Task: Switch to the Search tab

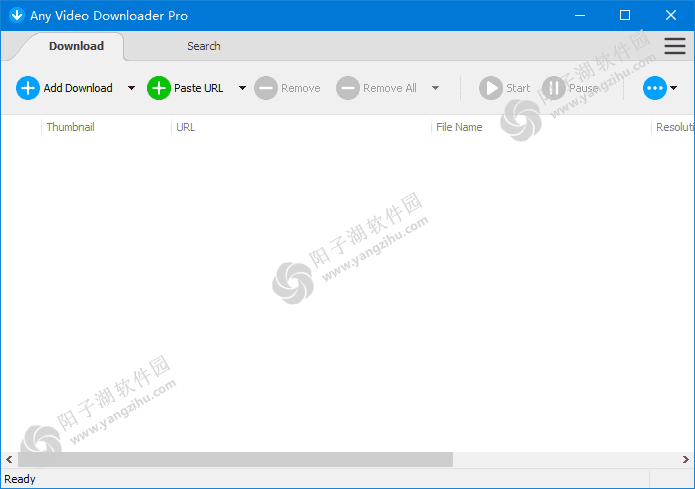Action: pyautogui.click(x=203, y=46)
